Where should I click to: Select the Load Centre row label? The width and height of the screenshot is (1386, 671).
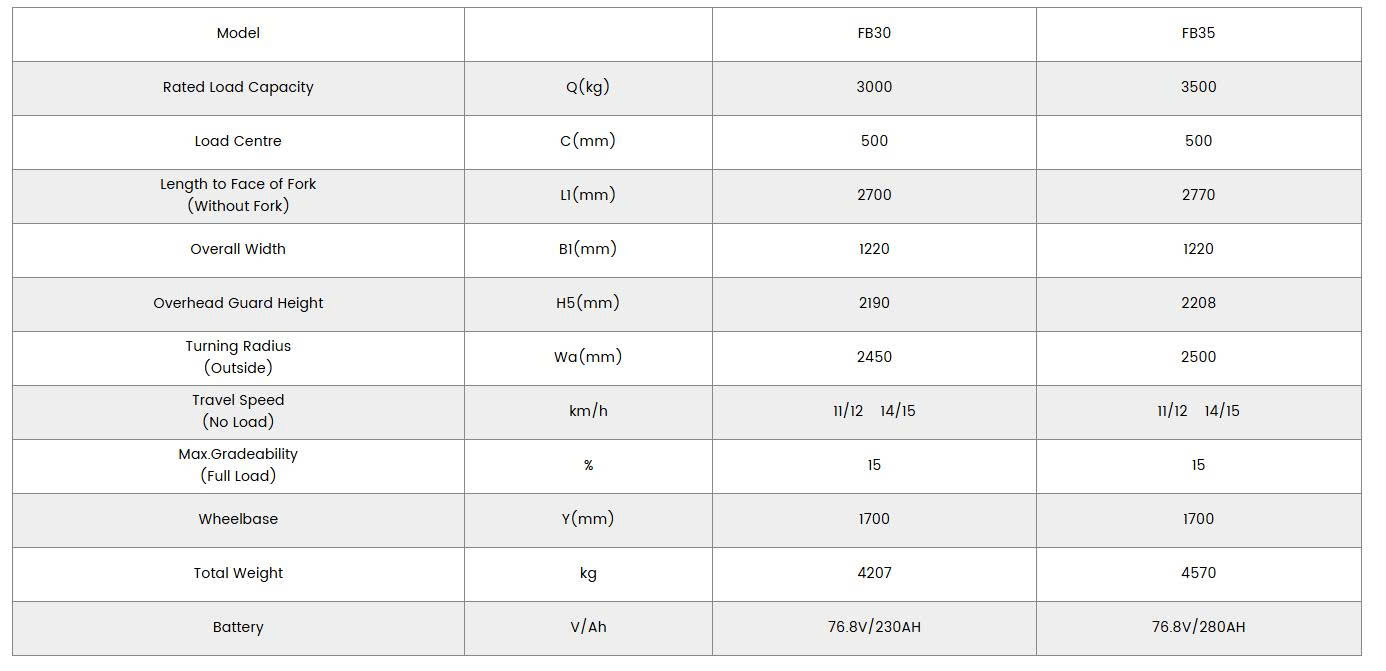pyautogui.click(x=238, y=141)
